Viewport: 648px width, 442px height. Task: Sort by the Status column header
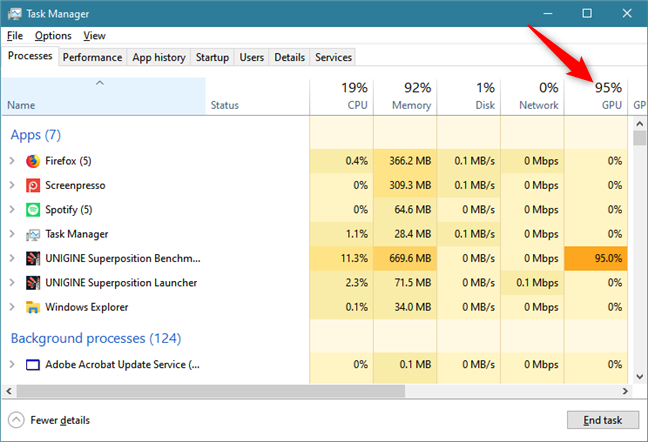(x=257, y=96)
